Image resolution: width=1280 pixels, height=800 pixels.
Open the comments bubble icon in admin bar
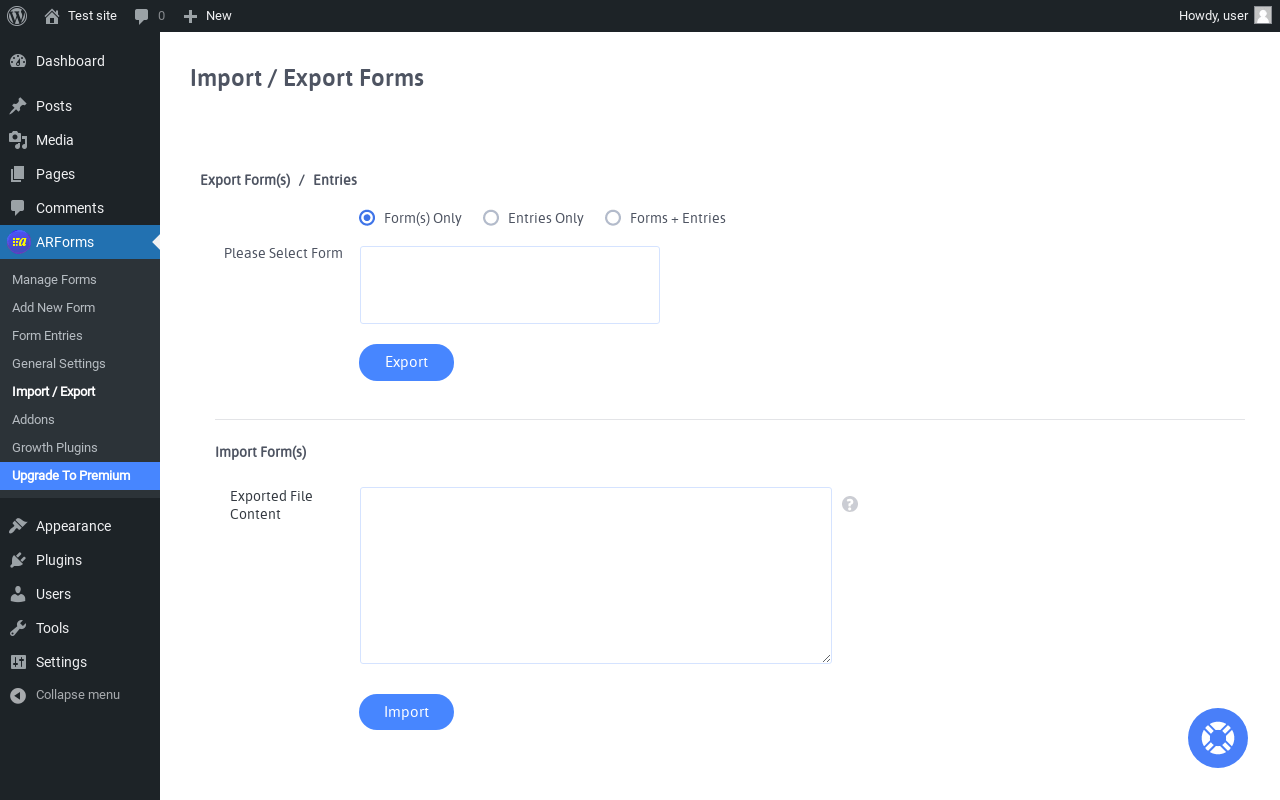142,16
